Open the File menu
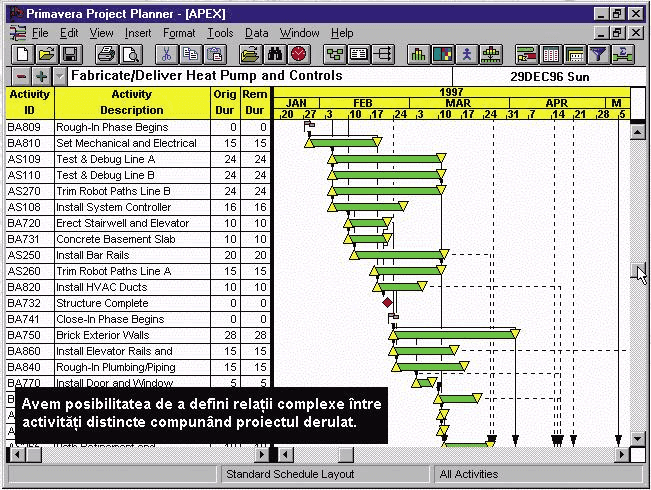This screenshot has height=490, width=651. pyautogui.click(x=40, y=33)
